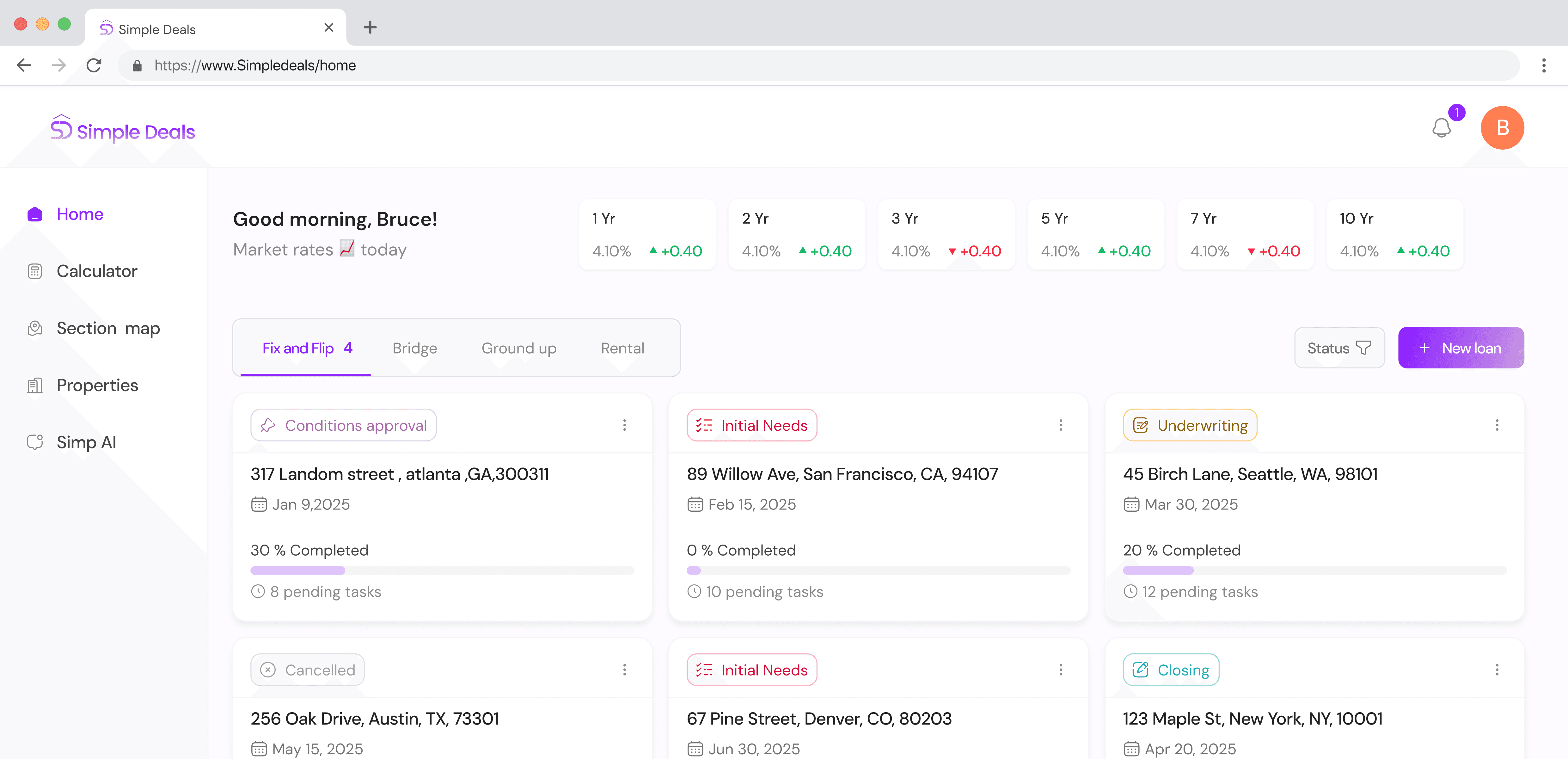Click the Section map pin icon
Screen dimensions: 1568x759
click(35, 328)
